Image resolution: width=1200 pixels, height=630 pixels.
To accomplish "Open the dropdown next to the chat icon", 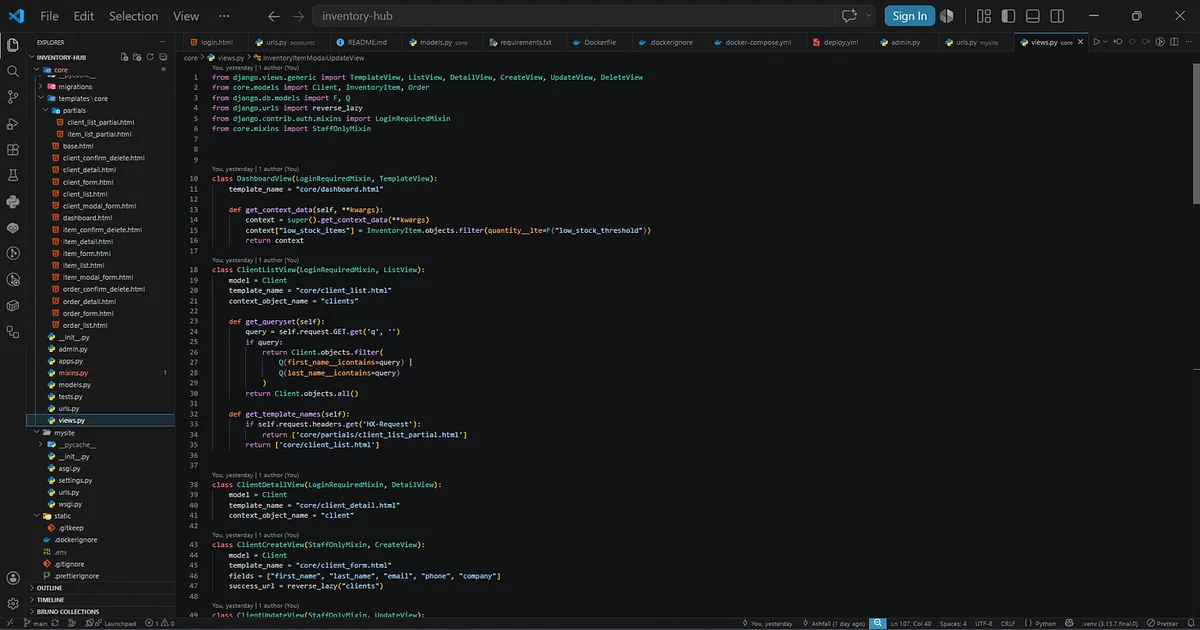I will [867, 16].
